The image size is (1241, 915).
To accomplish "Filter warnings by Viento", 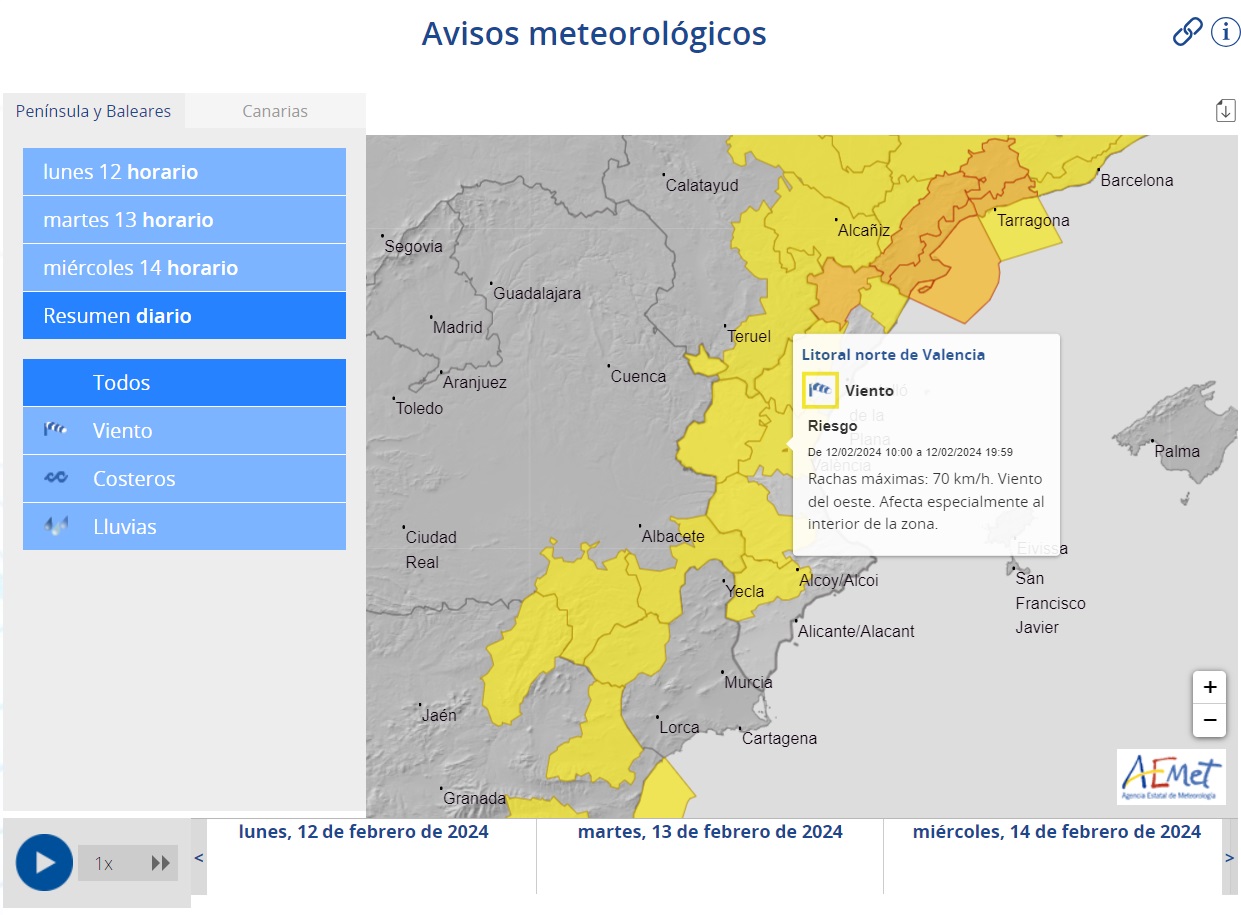I will point(184,431).
